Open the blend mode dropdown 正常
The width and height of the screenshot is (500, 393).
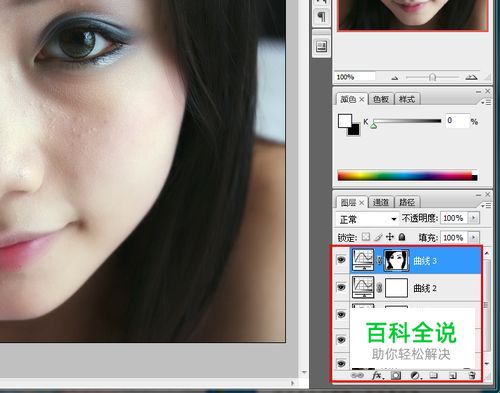coord(367,219)
